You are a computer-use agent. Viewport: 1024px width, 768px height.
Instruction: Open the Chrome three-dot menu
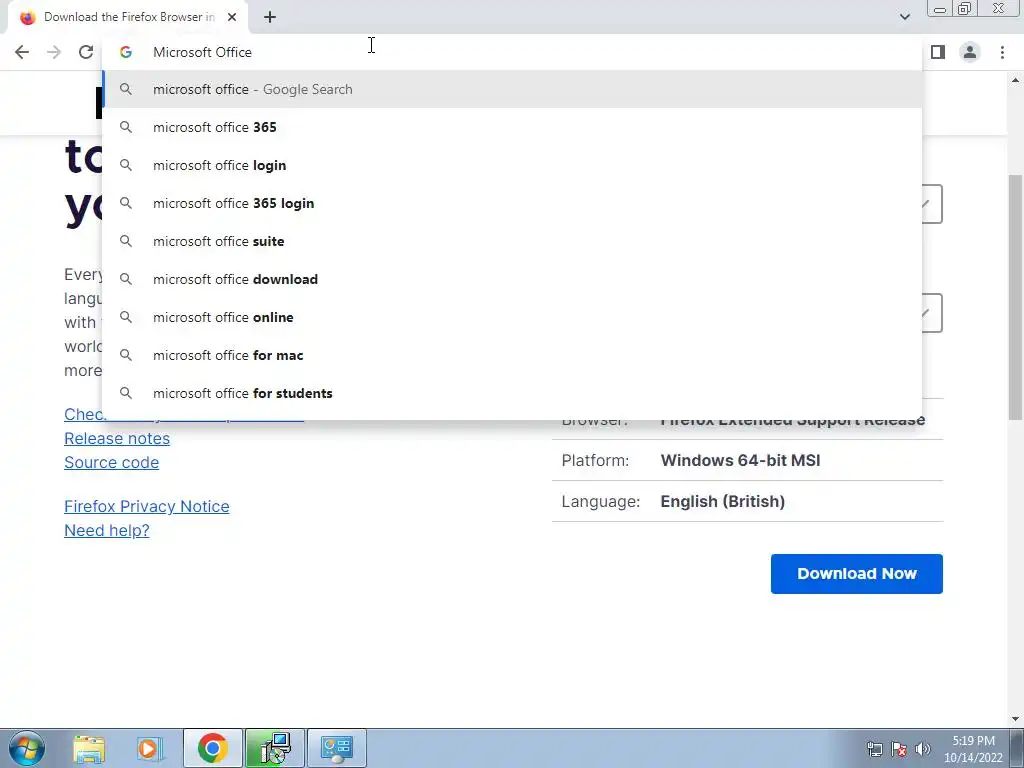[1002, 52]
